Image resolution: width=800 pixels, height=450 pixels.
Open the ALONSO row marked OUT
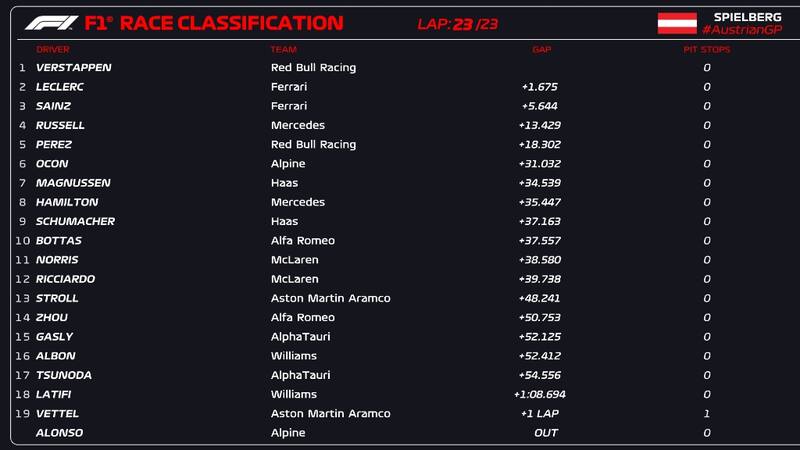tap(59, 433)
